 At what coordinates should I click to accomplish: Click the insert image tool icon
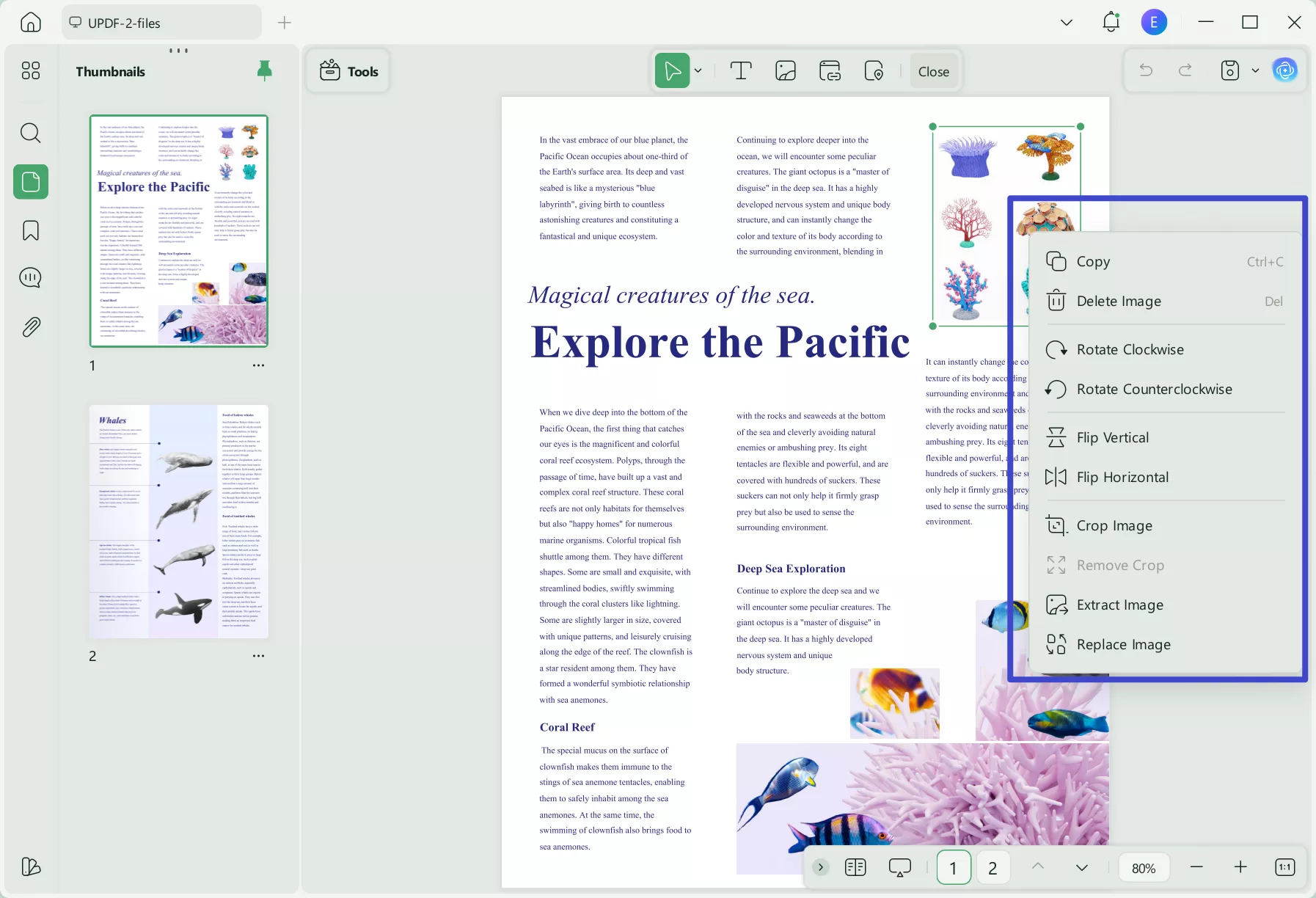[786, 71]
